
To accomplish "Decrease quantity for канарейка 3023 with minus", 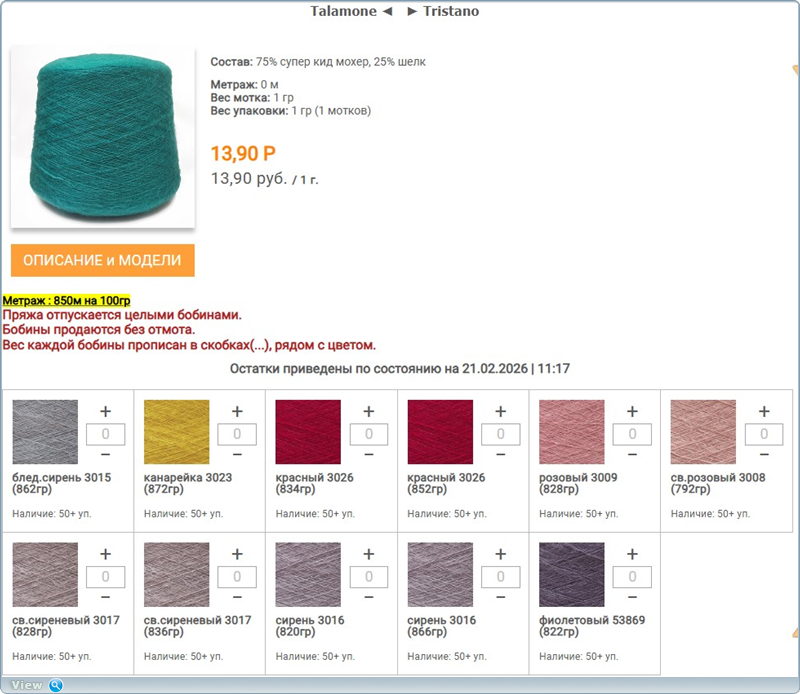I will pos(237,454).
